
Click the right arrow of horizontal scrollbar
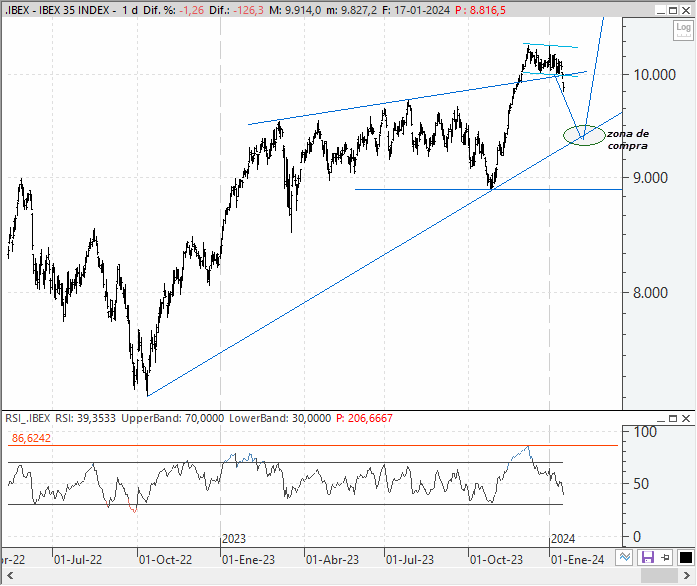pos(687,576)
